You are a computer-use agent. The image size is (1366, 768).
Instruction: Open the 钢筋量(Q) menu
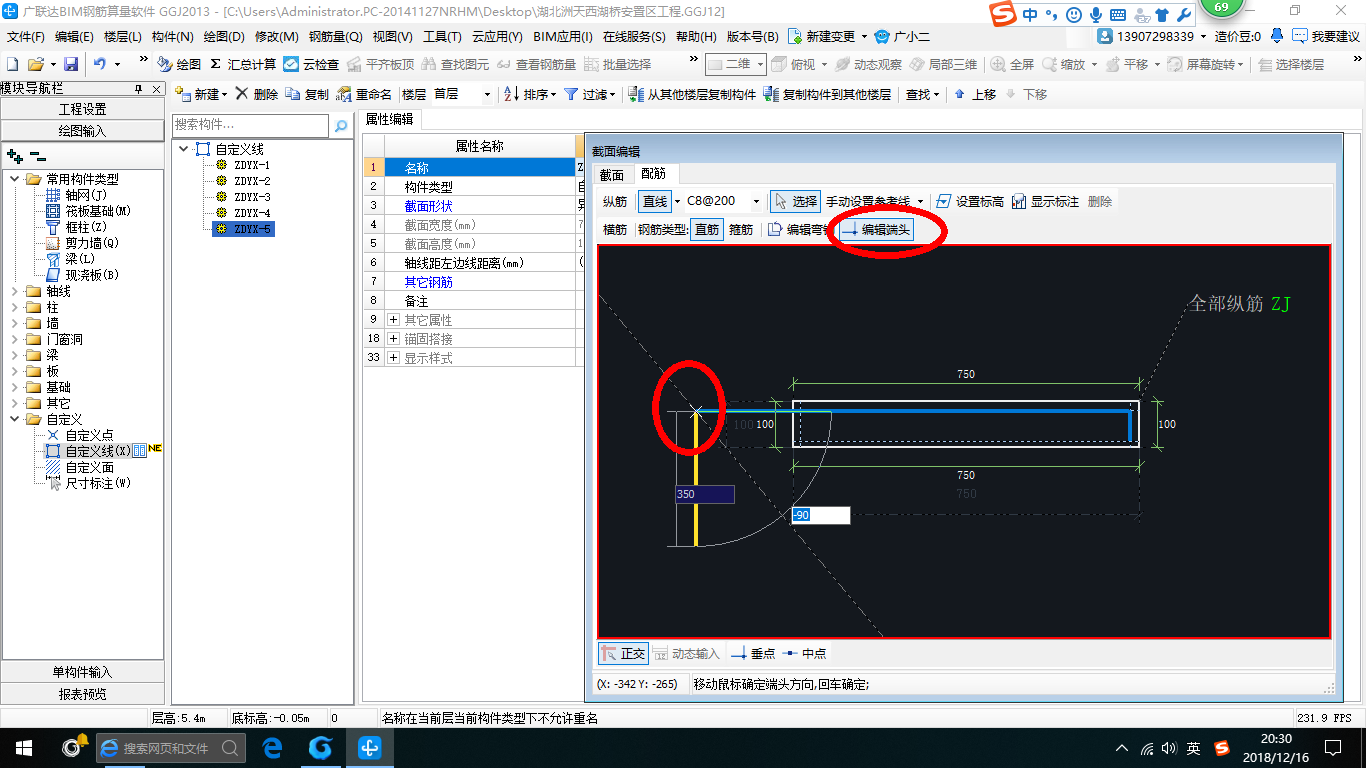tap(335, 37)
